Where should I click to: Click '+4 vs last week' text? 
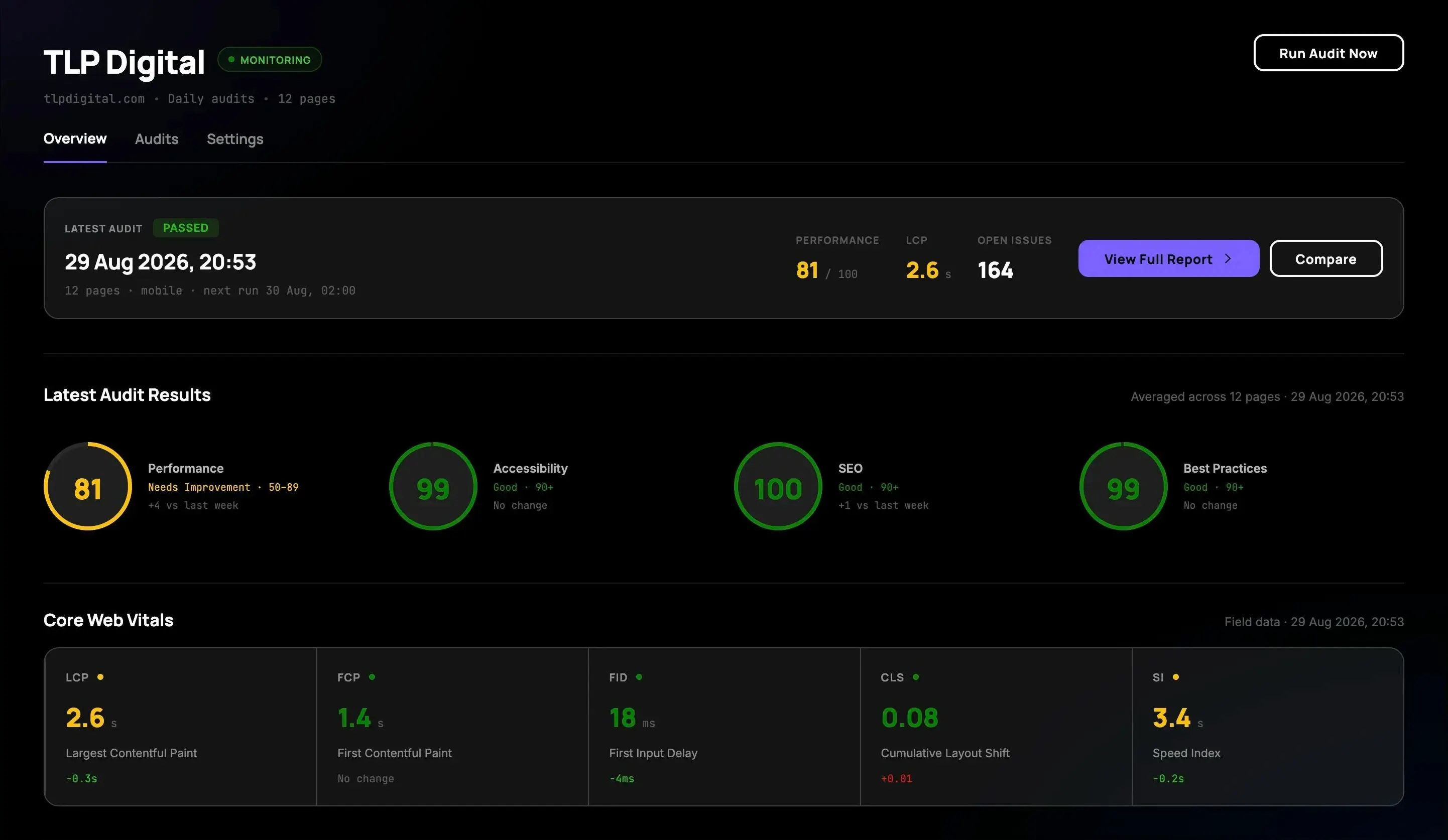click(x=193, y=505)
